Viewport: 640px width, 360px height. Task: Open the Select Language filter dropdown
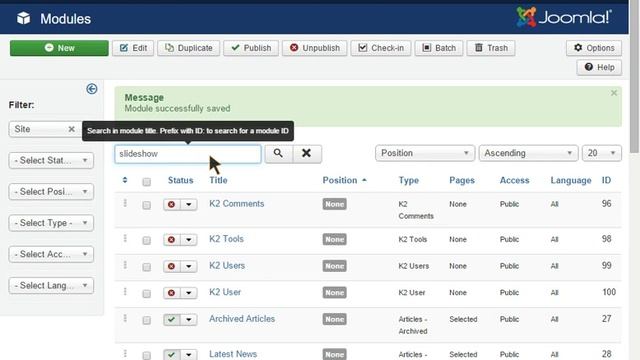(x=51, y=285)
